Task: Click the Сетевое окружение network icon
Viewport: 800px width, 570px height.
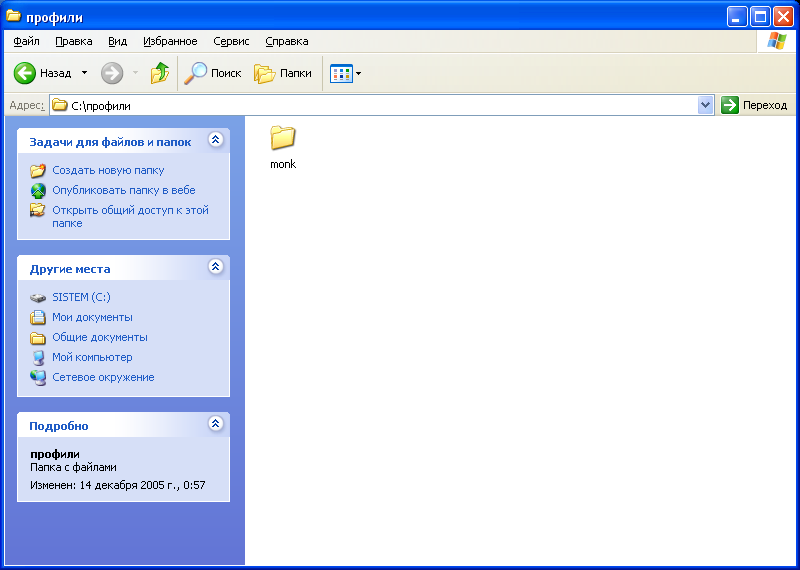Action: pos(38,378)
